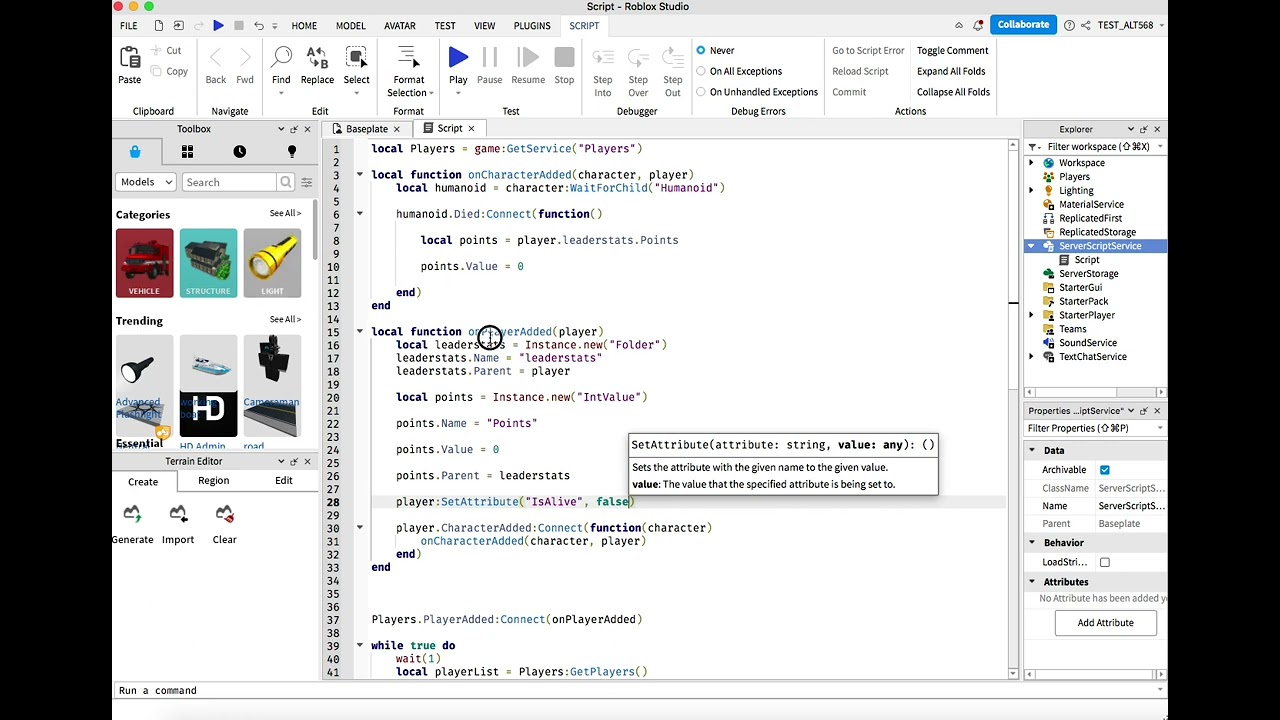
Task: Click the Format Selection icon
Action: coord(408,58)
